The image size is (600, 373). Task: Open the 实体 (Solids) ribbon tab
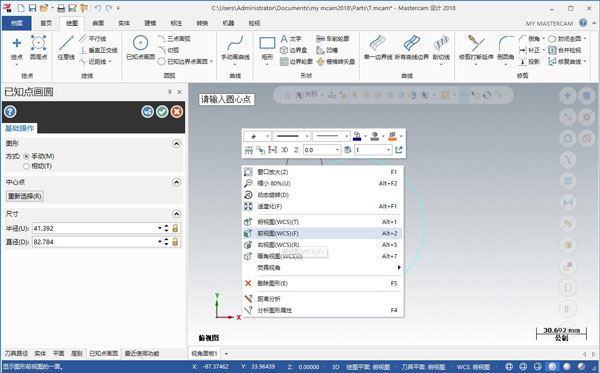(x=124, y=23)
